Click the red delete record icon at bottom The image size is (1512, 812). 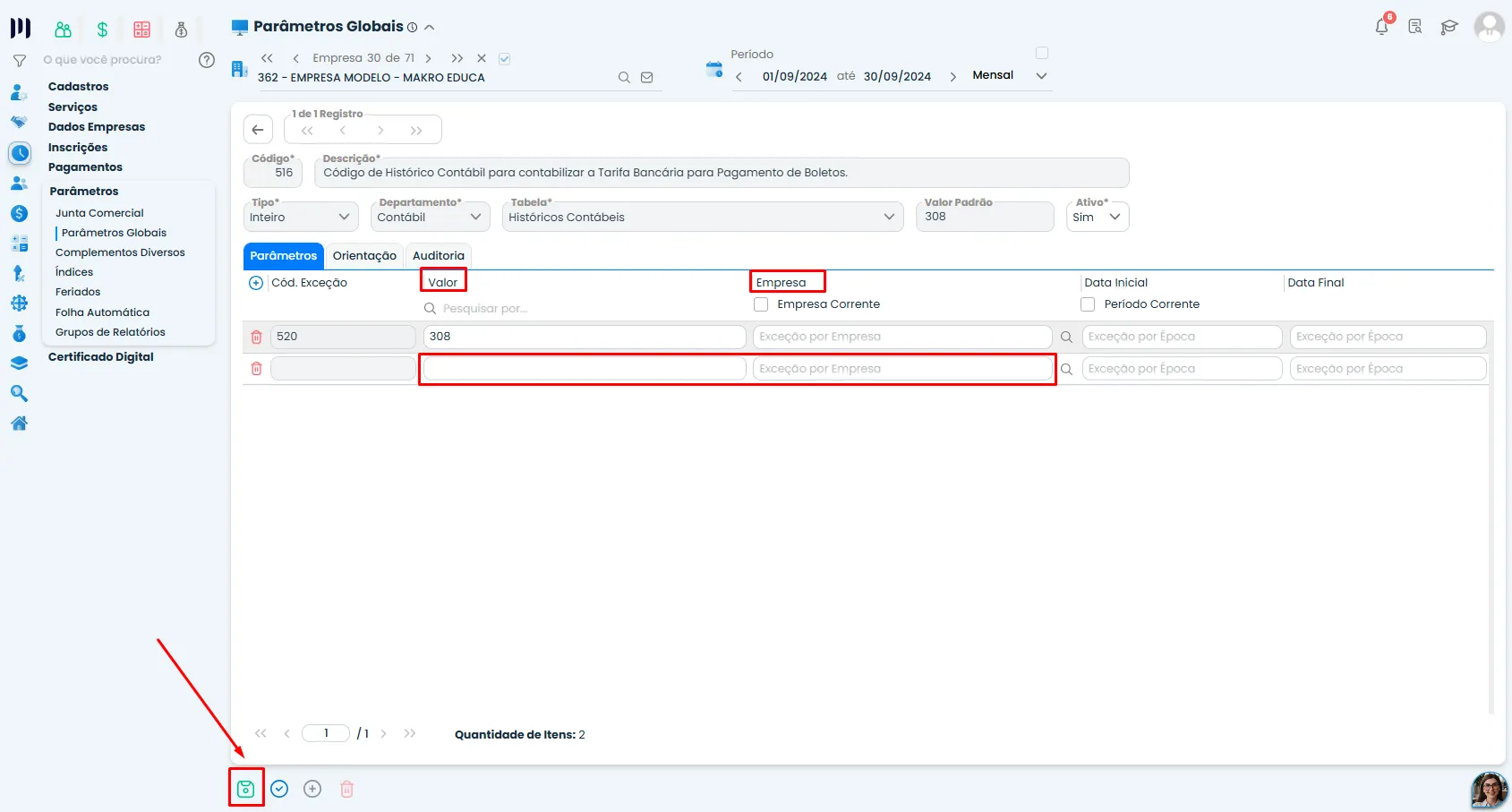click(x=347, y=789)
